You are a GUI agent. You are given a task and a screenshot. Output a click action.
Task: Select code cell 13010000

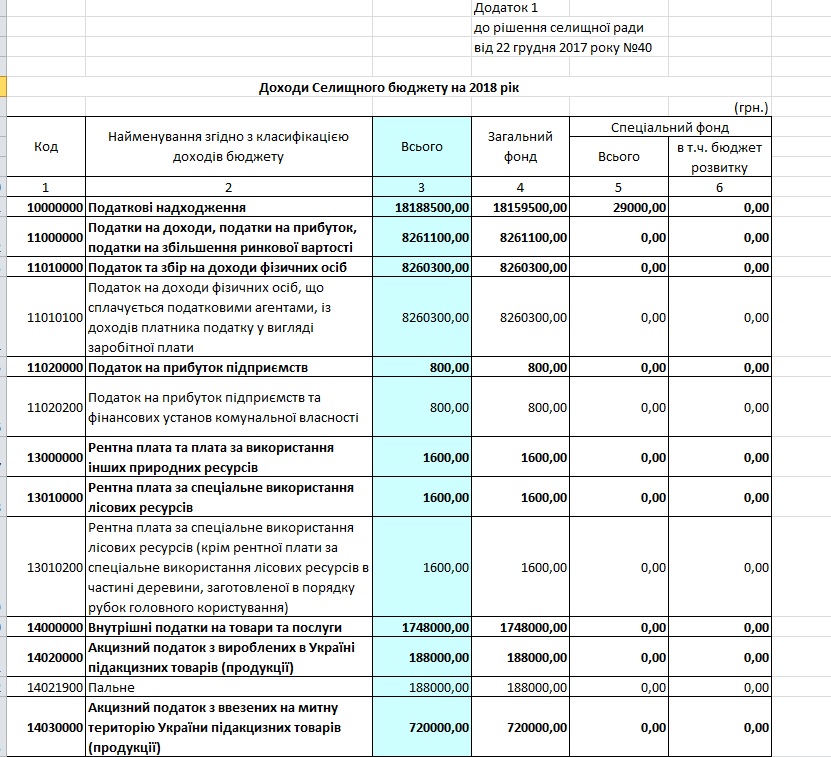pos(46,497)
